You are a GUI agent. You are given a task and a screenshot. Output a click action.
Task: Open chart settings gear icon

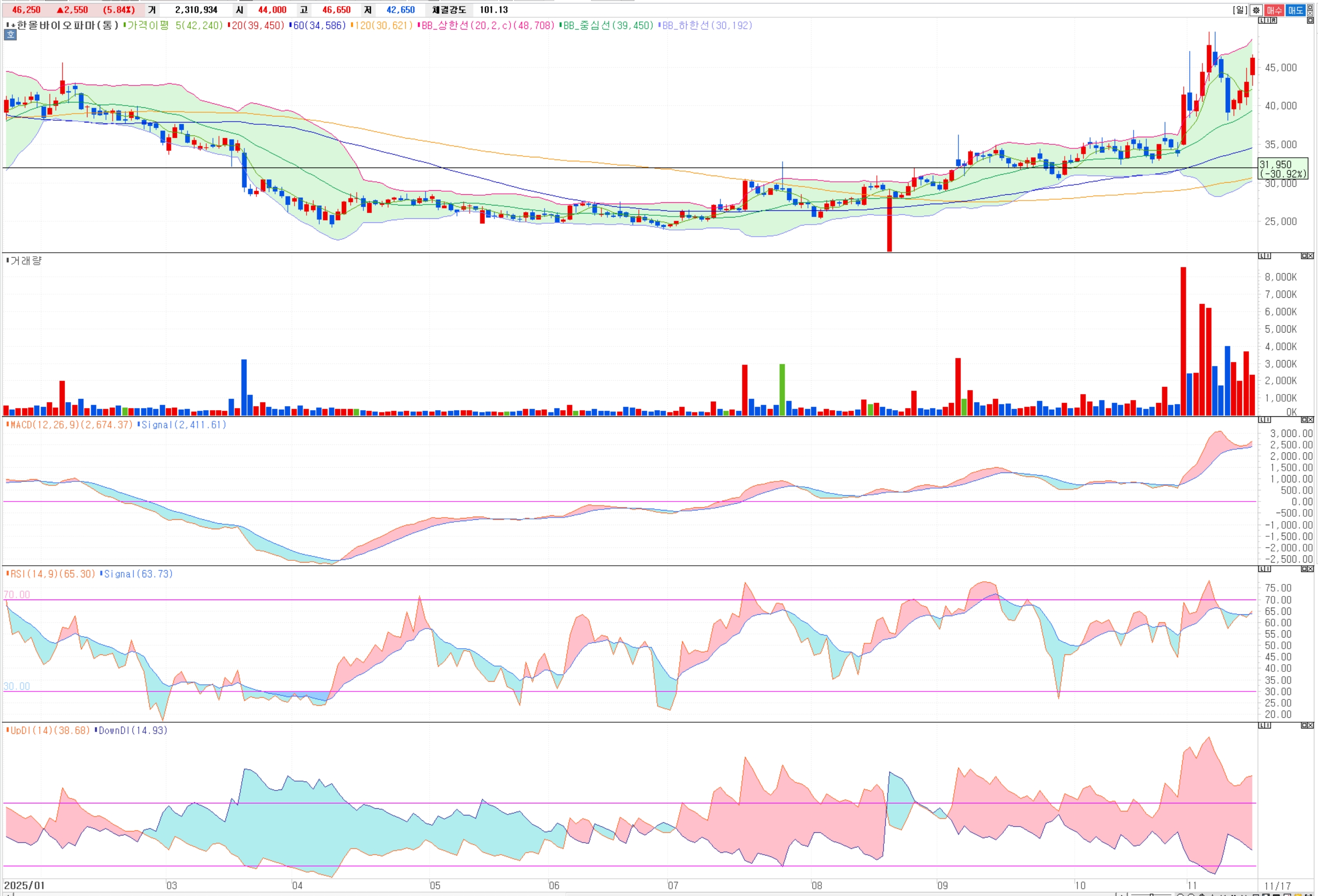click(1256, 10)
